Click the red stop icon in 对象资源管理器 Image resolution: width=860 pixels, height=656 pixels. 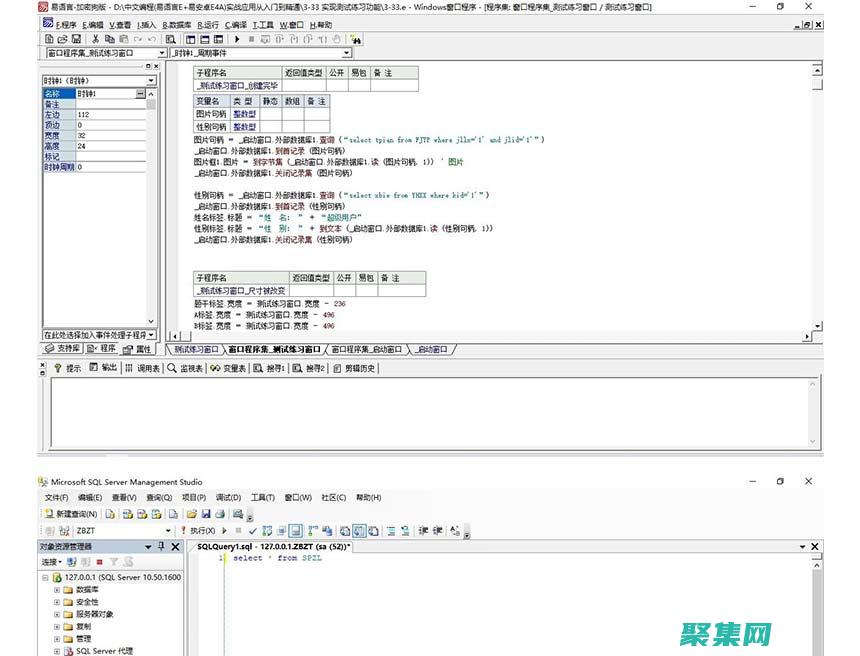tap(98, 561)
